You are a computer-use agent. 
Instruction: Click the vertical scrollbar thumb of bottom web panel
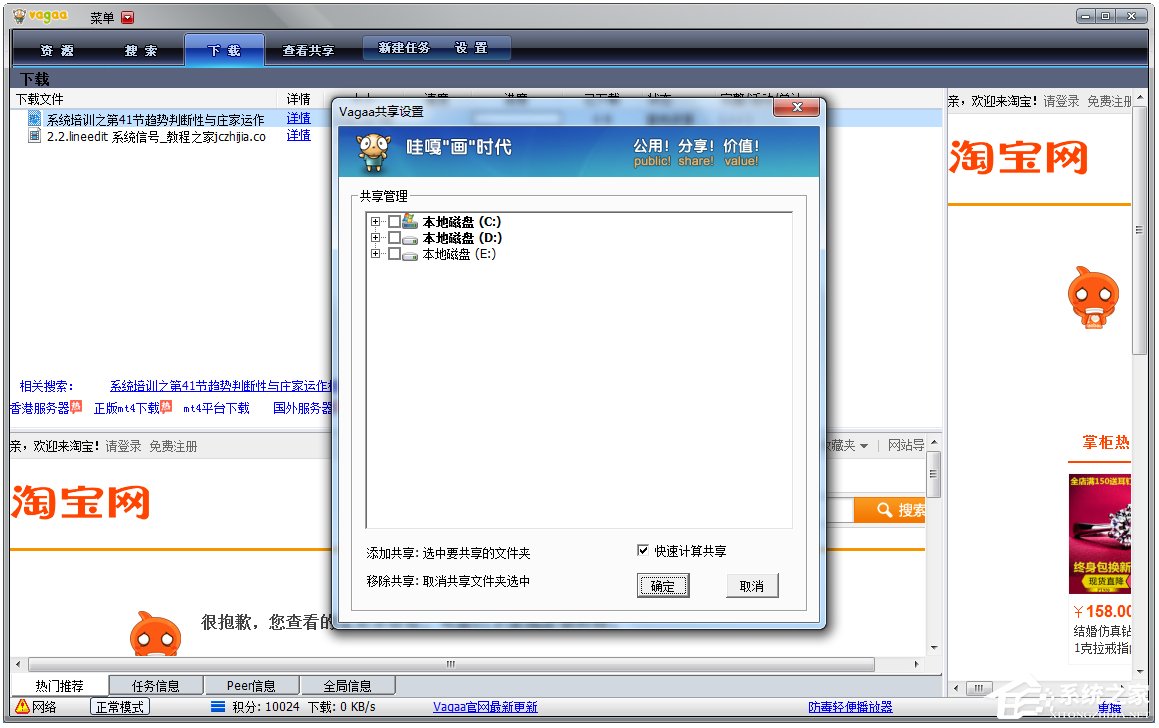coord(934,473)
